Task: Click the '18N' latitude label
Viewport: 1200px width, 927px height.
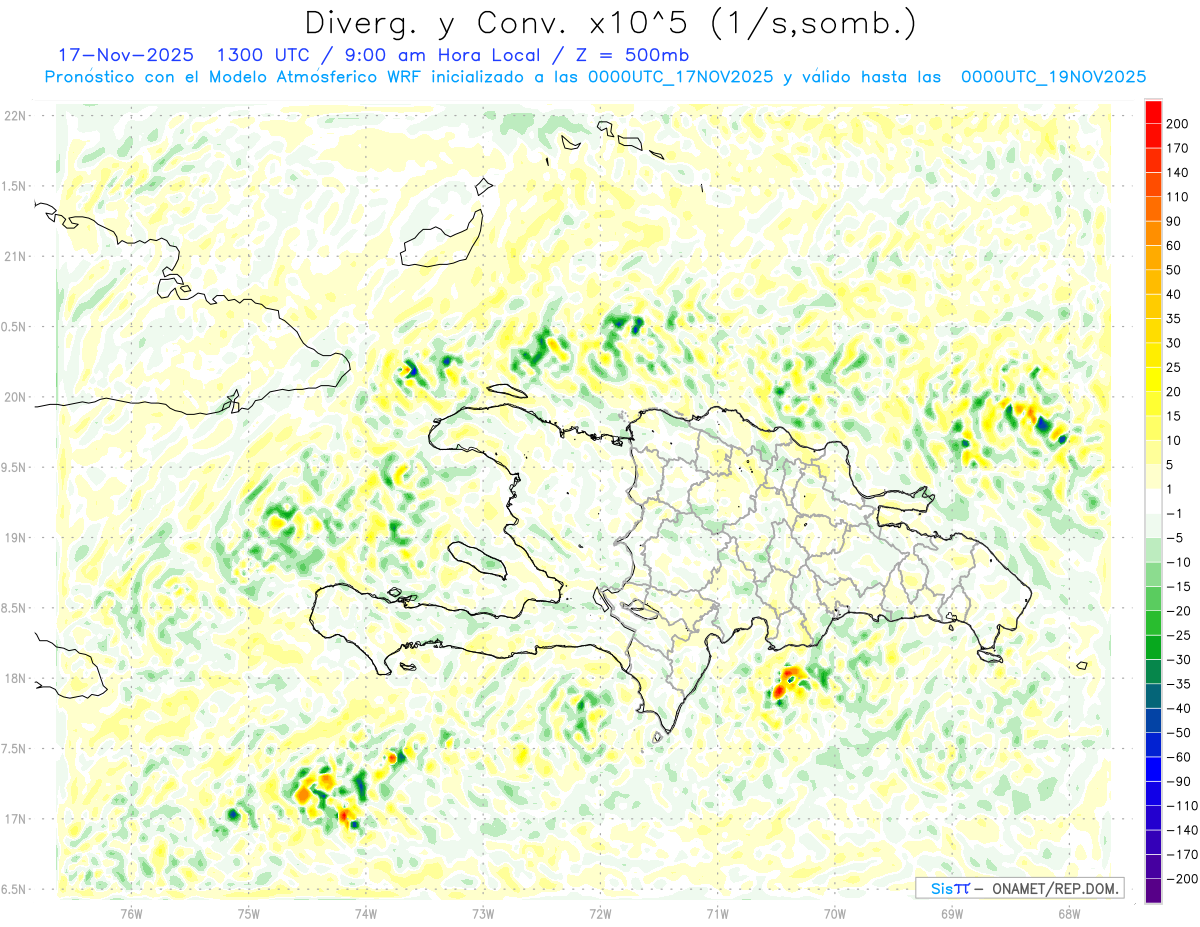Action: [15, 679]
